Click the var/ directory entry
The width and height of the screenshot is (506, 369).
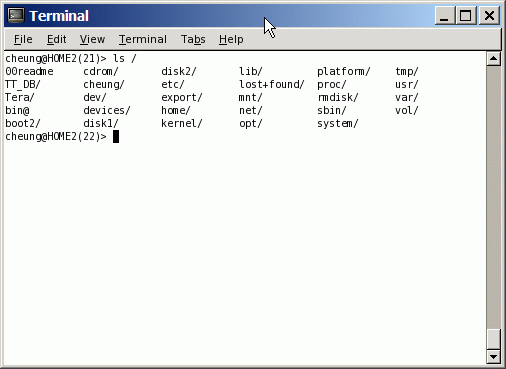pyautogui.click(x=407, y=97)
